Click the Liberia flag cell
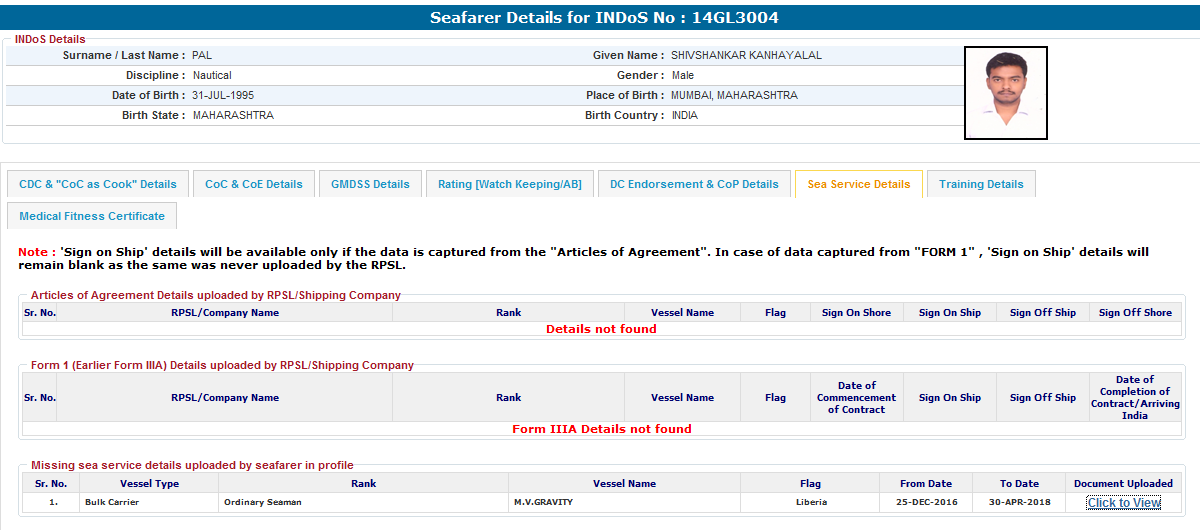The height and width of the screenshot is (530, 1200). (811, 502)
